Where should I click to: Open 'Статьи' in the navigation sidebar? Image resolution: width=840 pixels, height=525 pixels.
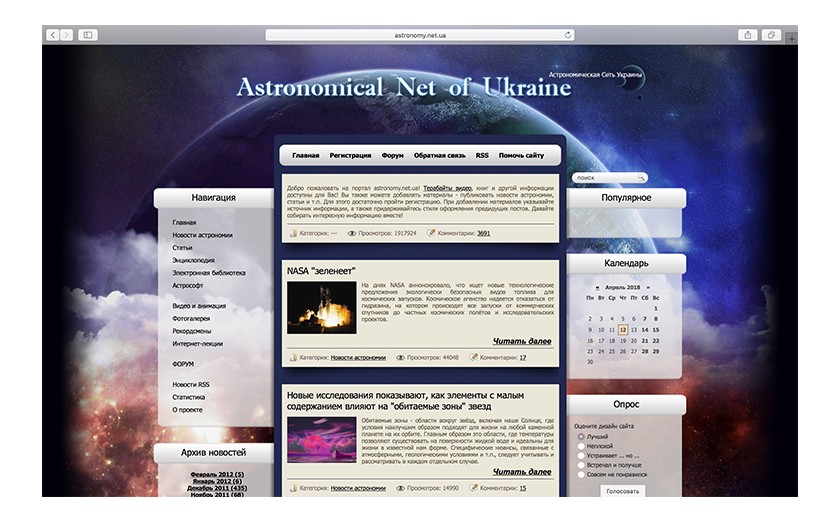coord(182,248)
